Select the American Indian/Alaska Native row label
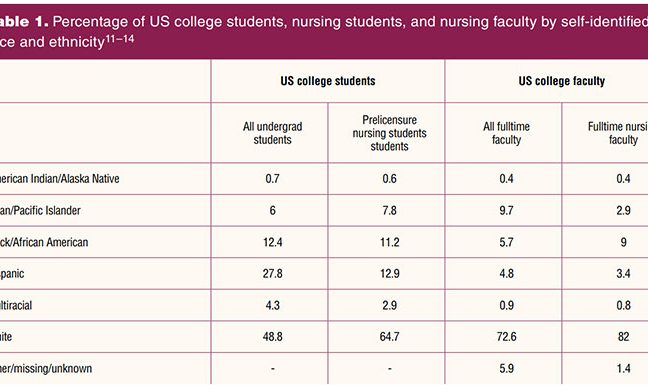Screen dimensions: 648x389 coord(60,179)
